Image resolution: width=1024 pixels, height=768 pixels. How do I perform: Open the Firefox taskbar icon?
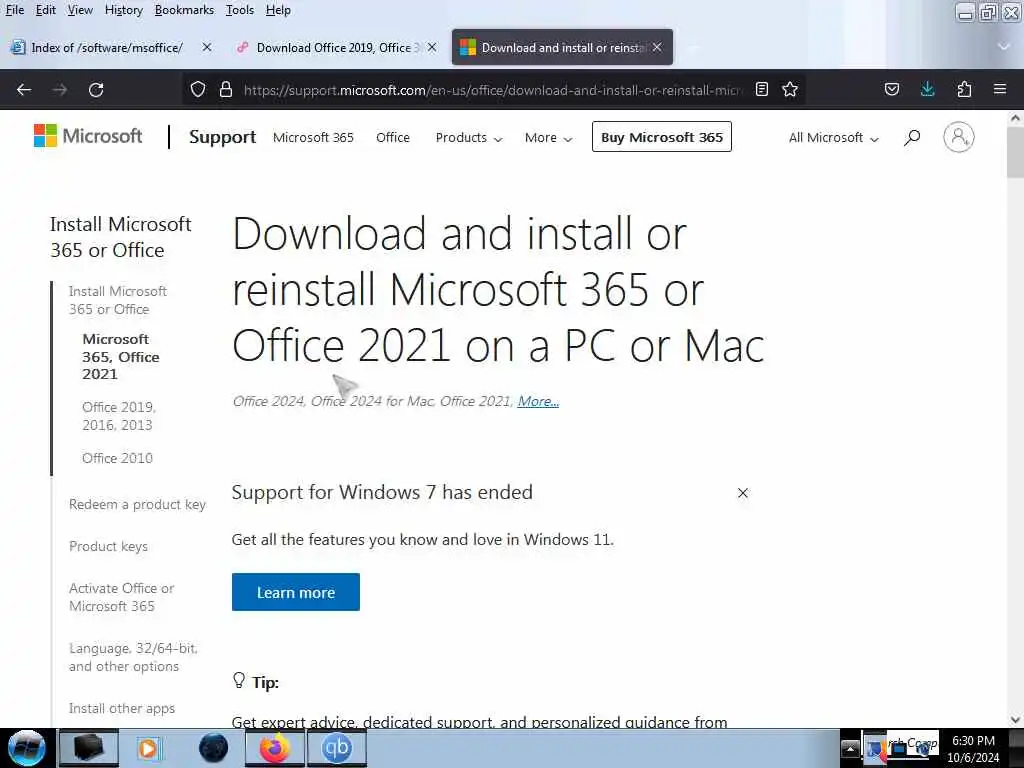275,748
